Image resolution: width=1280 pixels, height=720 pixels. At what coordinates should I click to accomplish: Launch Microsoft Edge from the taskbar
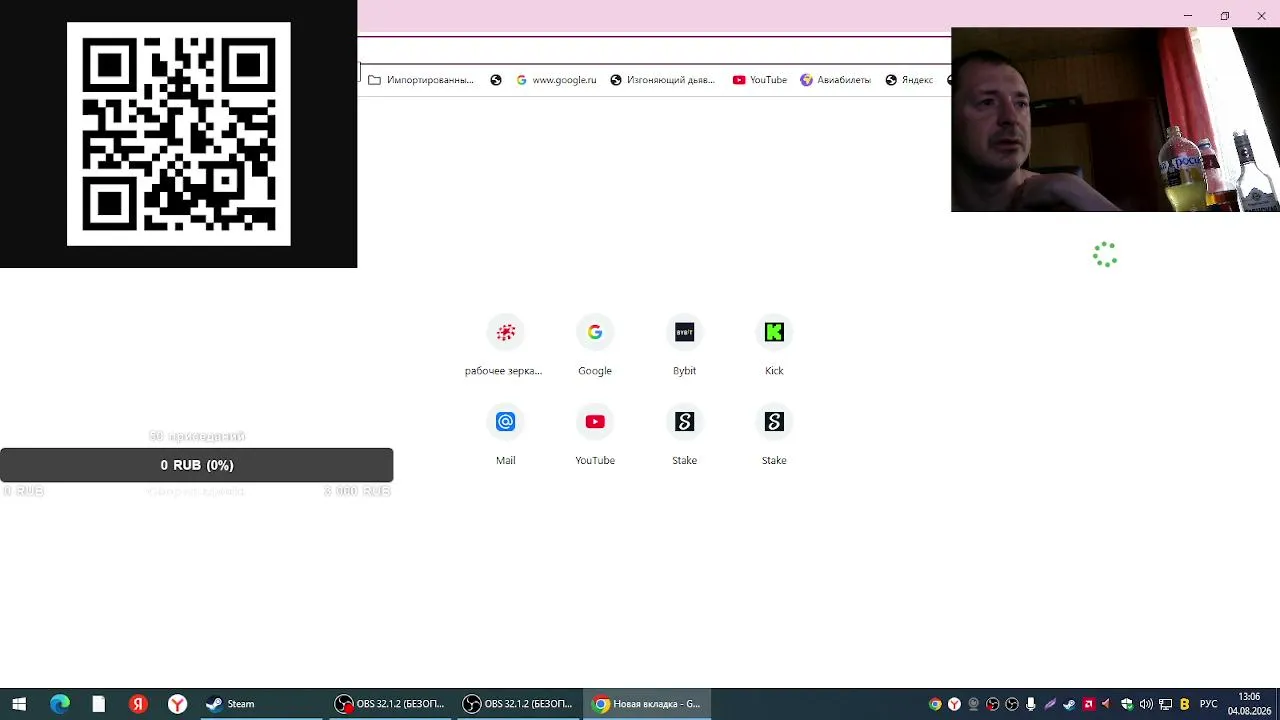click(60, 704)
